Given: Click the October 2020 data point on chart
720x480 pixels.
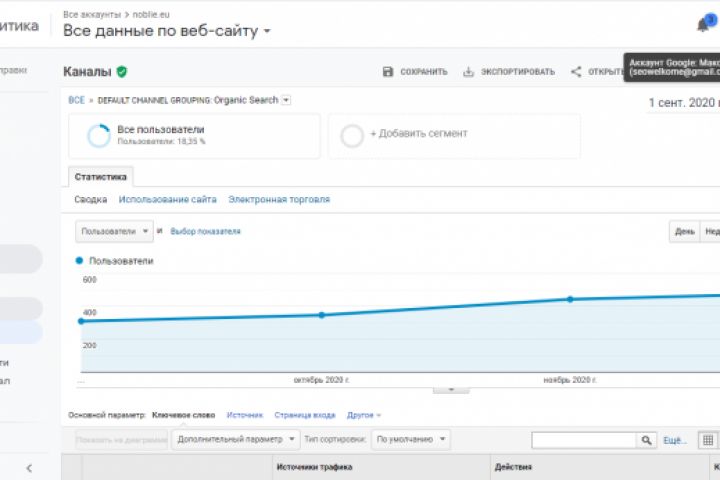Looking at the screenshot, I should (x=322, y=315).
